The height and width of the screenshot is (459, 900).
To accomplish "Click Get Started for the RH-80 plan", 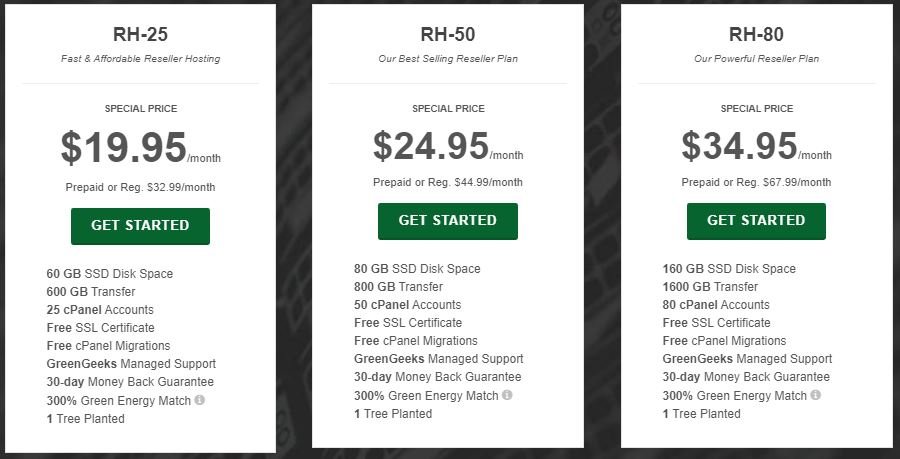I will pos(756,221).
